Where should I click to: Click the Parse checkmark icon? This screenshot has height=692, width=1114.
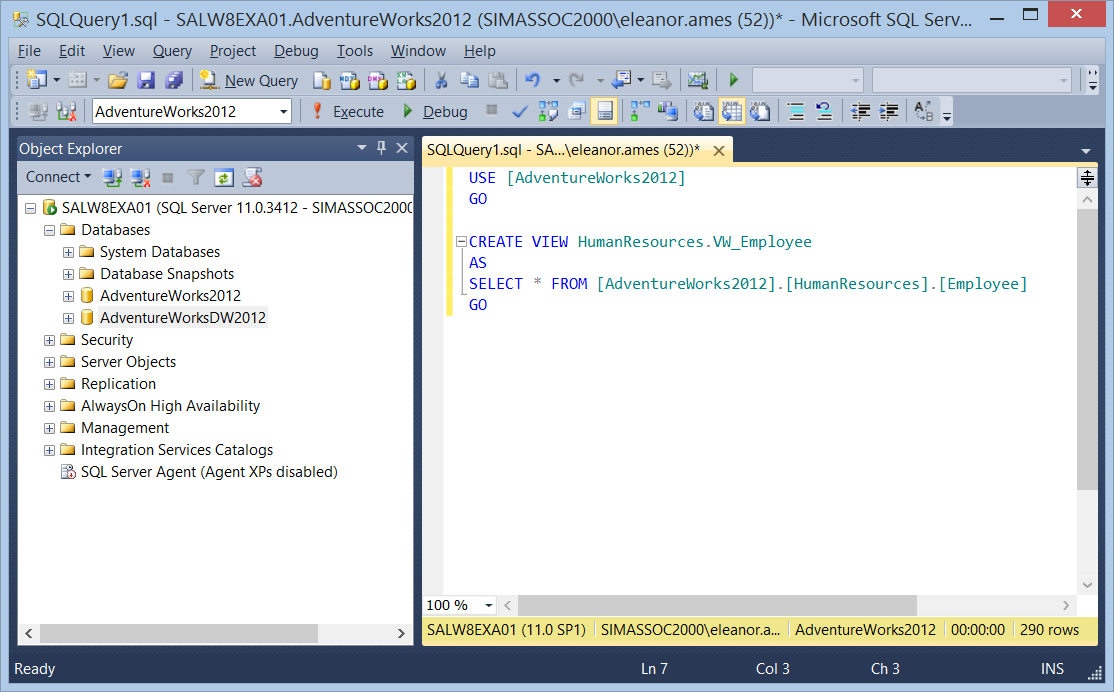coord(520,112)
